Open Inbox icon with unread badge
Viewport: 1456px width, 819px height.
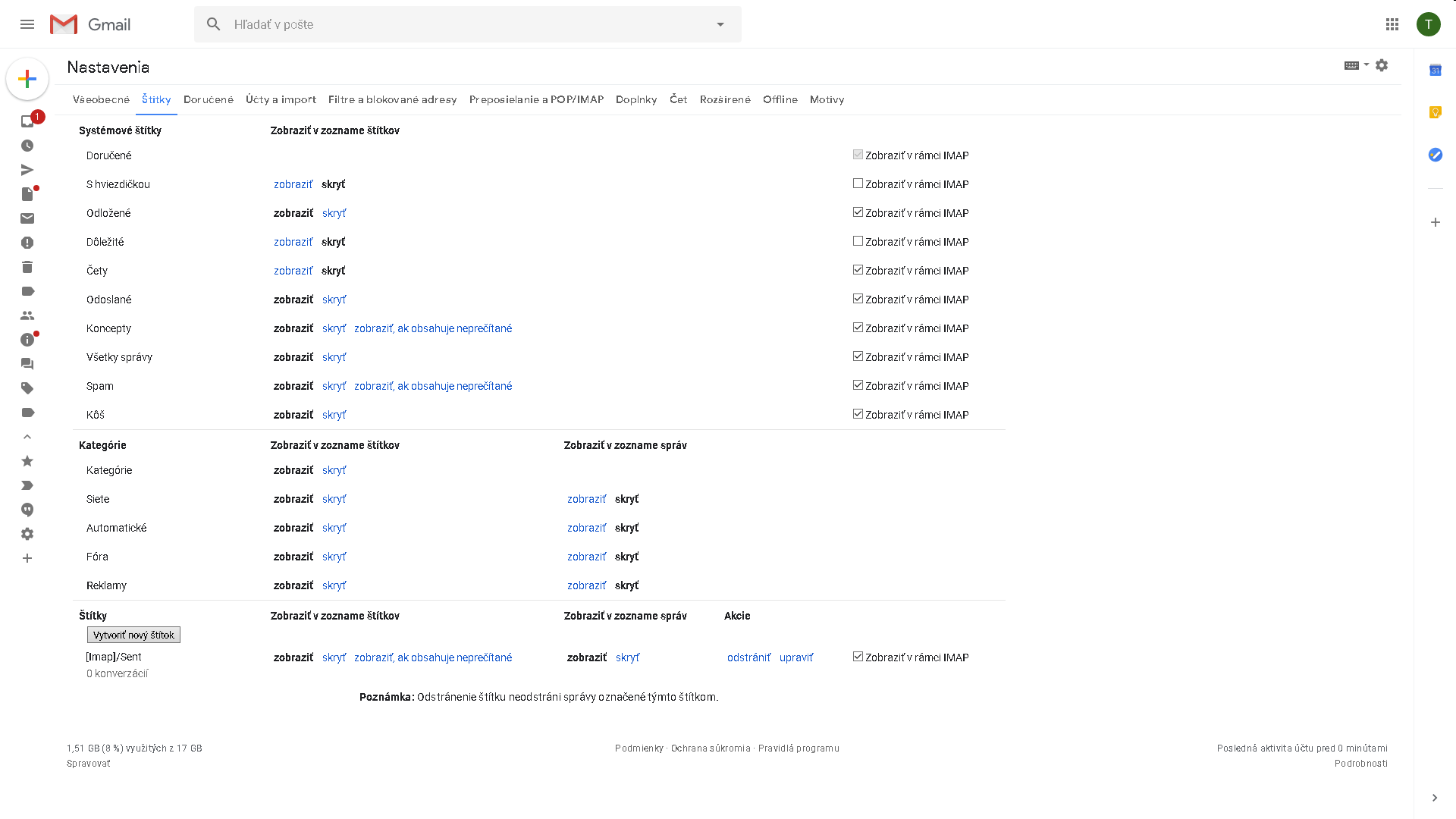click(27, 121)
